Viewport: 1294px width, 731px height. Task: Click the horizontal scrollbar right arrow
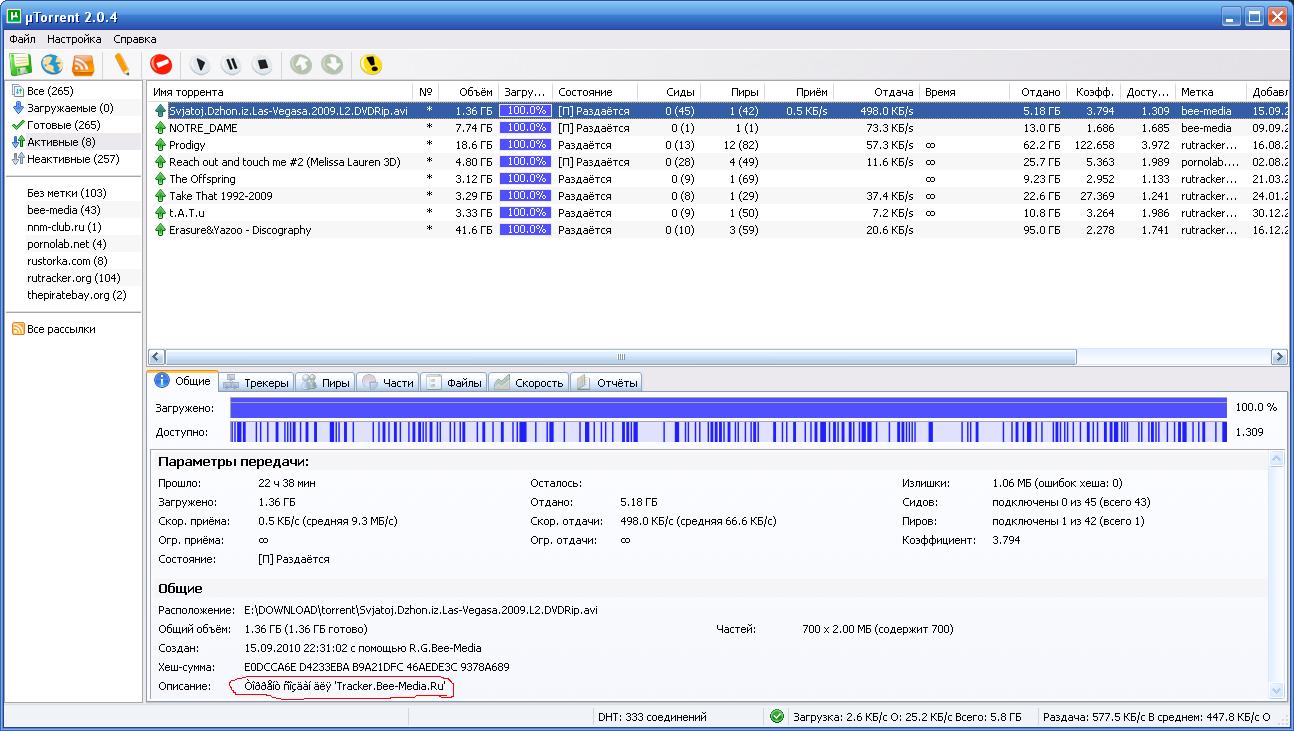click(1279, 357)
